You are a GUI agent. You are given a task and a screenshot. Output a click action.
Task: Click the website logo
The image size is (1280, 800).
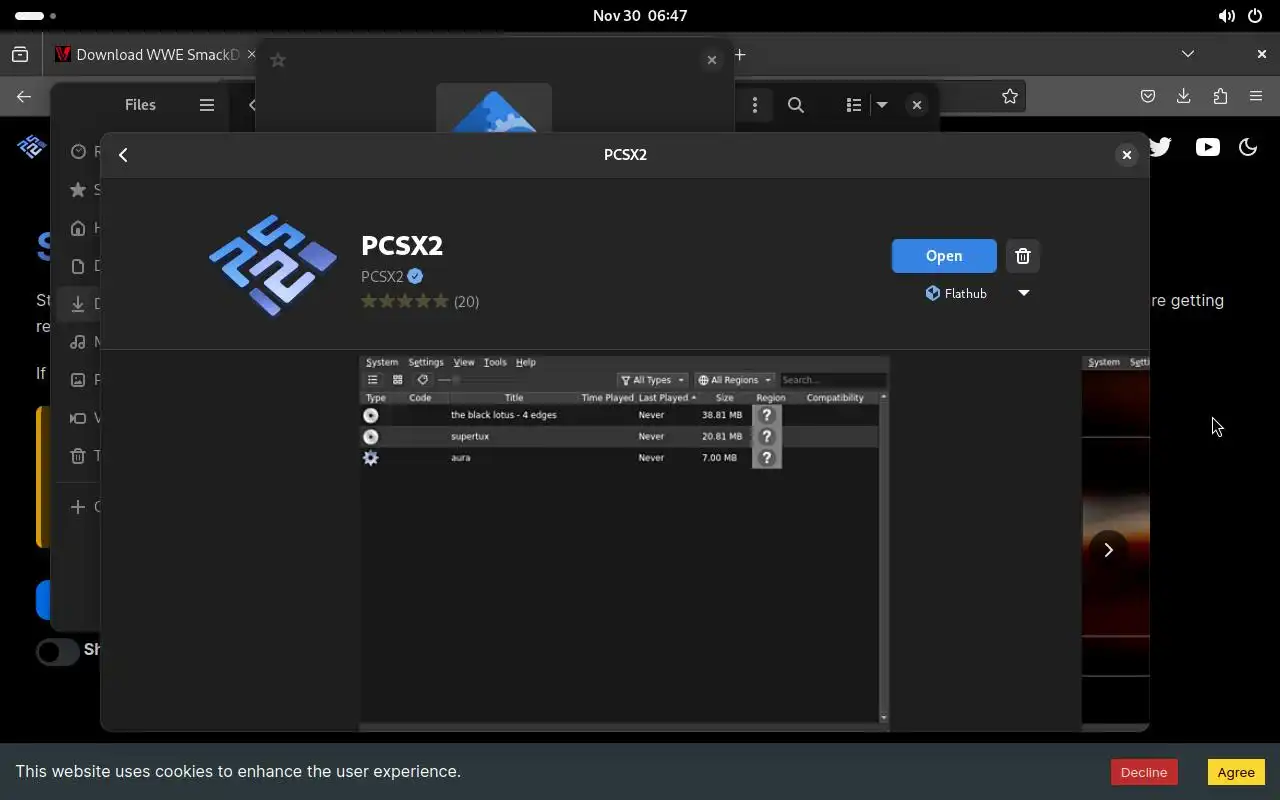(x=31, y=147)
